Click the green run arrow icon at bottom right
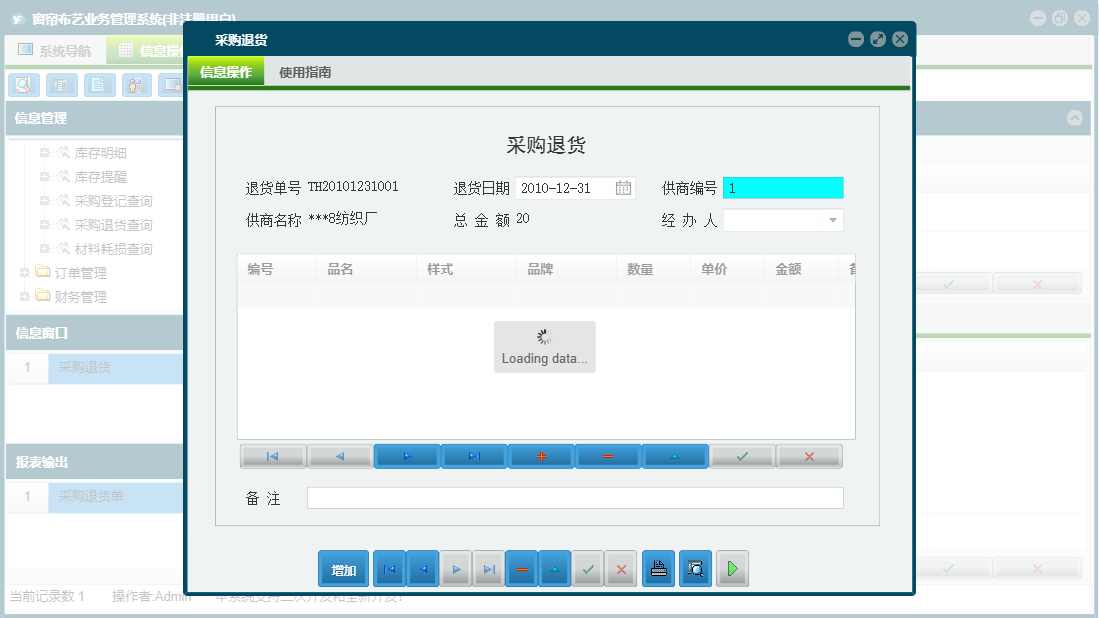Viewport: 1099px width, 618px height. (x=732, y=568)
